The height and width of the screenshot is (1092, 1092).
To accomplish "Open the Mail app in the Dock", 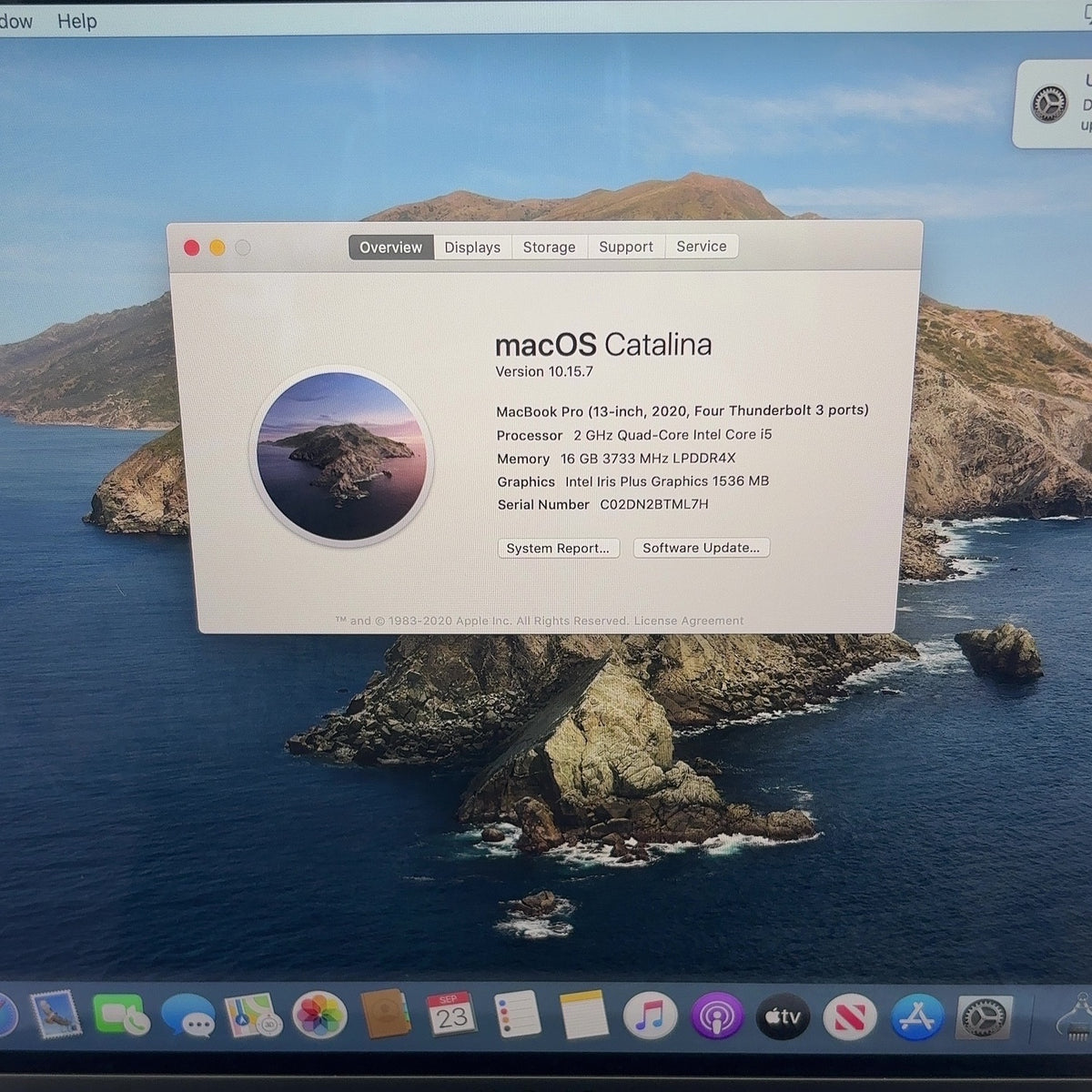I will pyautogui.click(x=56, y=1015).
